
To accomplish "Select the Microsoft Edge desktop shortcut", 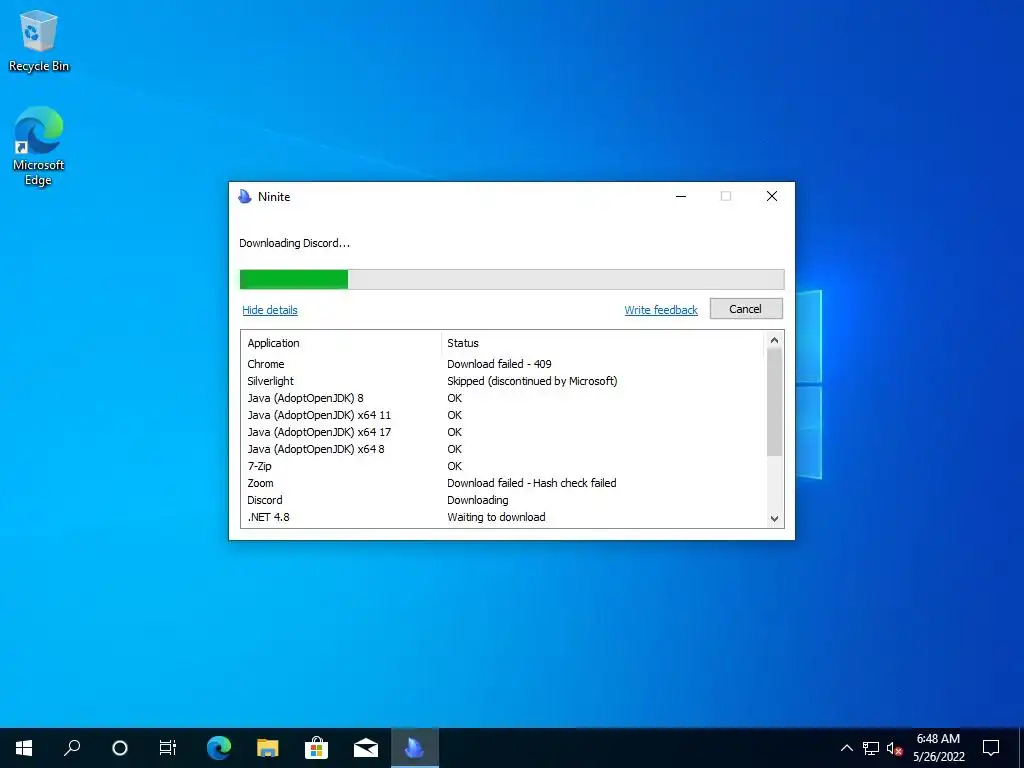I will click(x=39, y=146).
